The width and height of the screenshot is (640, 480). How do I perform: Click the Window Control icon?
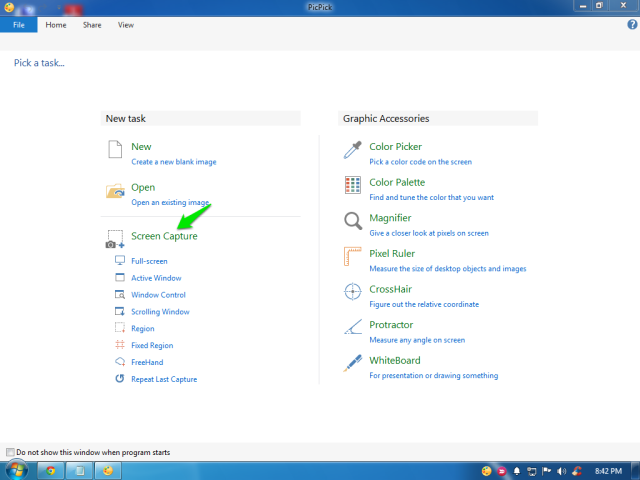[x=120, y=294]
